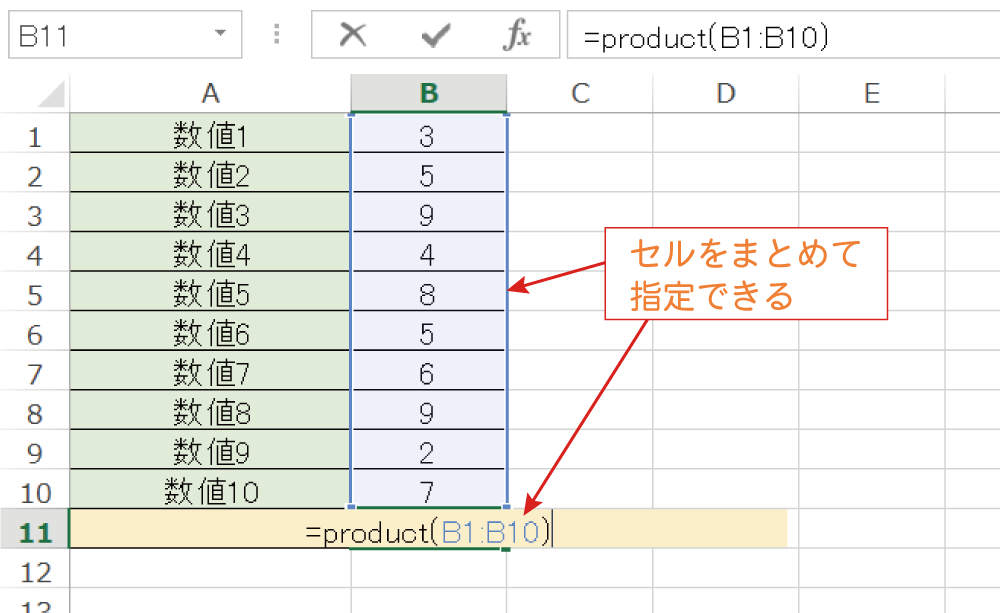This screenshot has height=613, width=1000.
Task: Select column B header
Action: (429, 94)
